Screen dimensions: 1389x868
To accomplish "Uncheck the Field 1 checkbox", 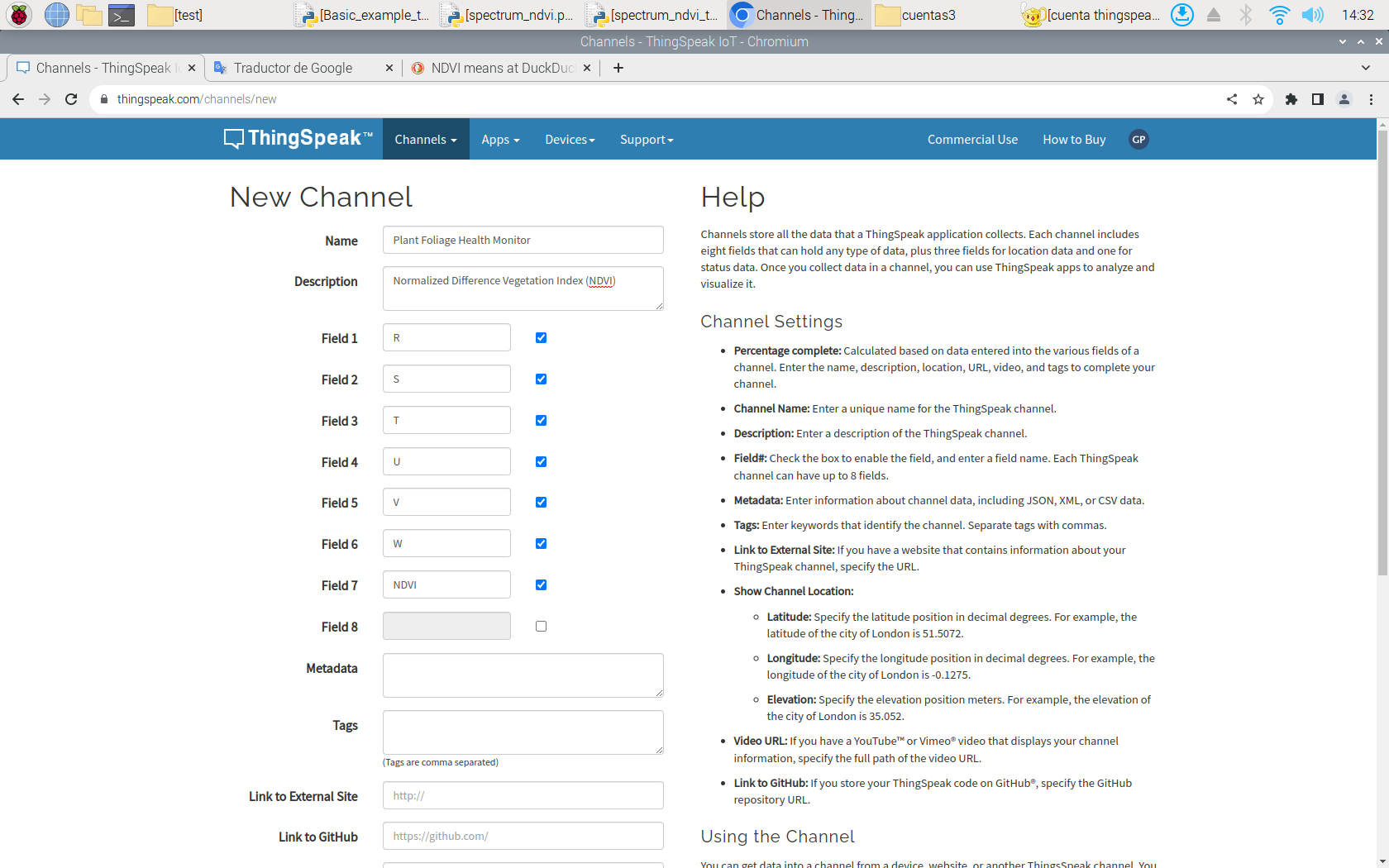I will (x=541, y=338).
